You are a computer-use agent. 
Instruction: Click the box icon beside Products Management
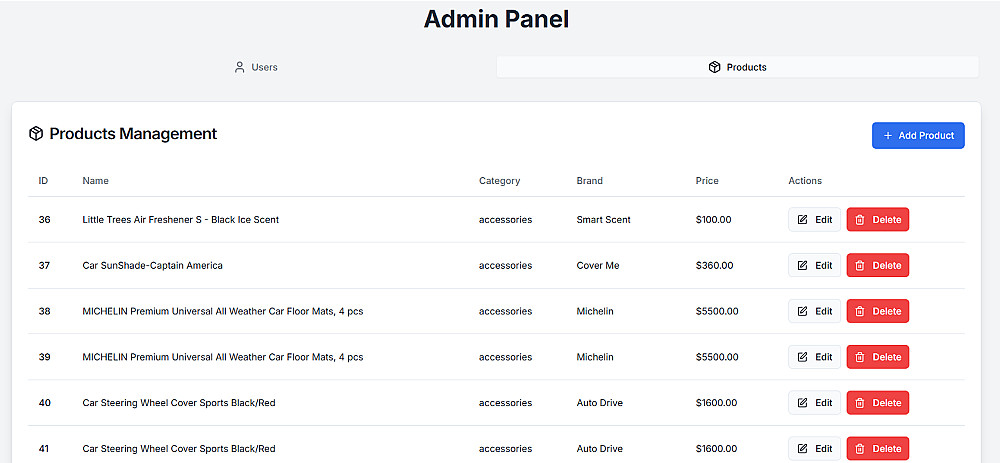[36, 134]
